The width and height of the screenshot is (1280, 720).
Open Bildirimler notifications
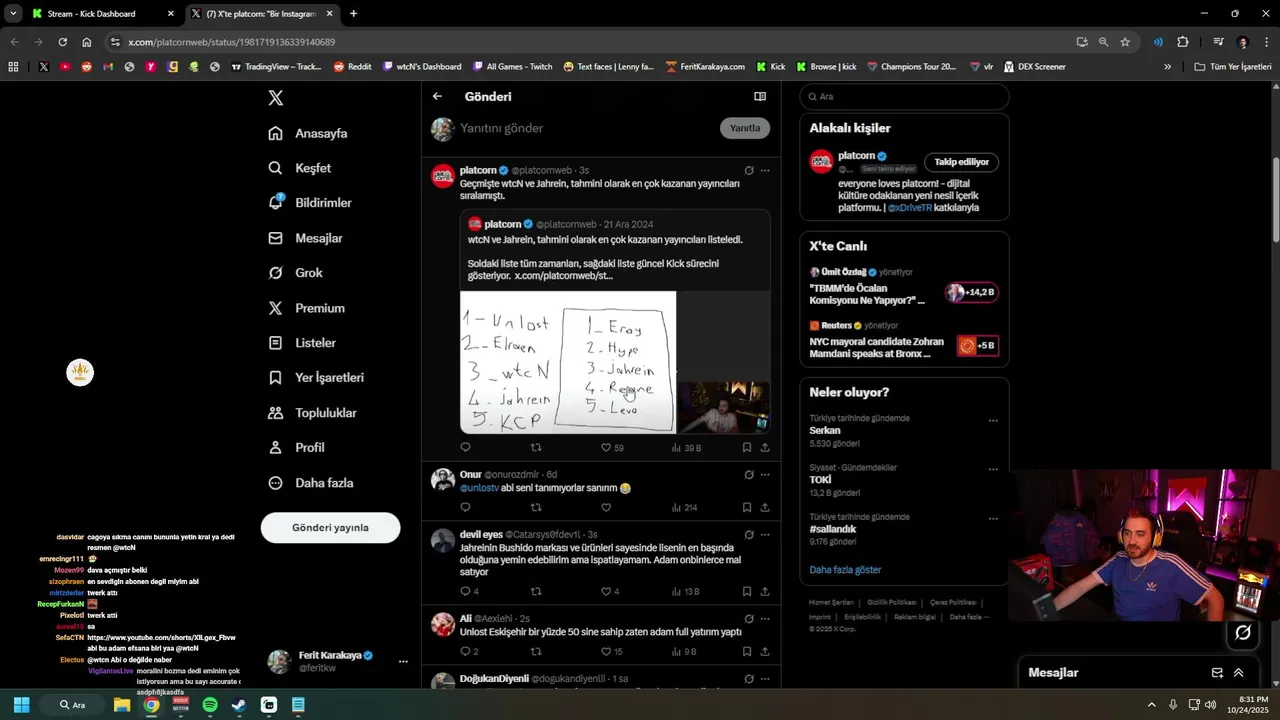[310, 203]
